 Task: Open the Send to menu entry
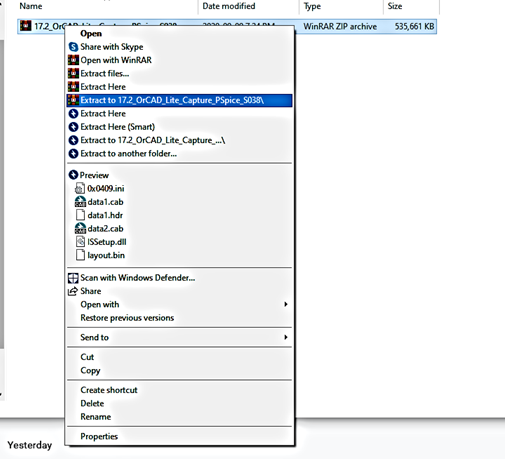pos(179,337)
